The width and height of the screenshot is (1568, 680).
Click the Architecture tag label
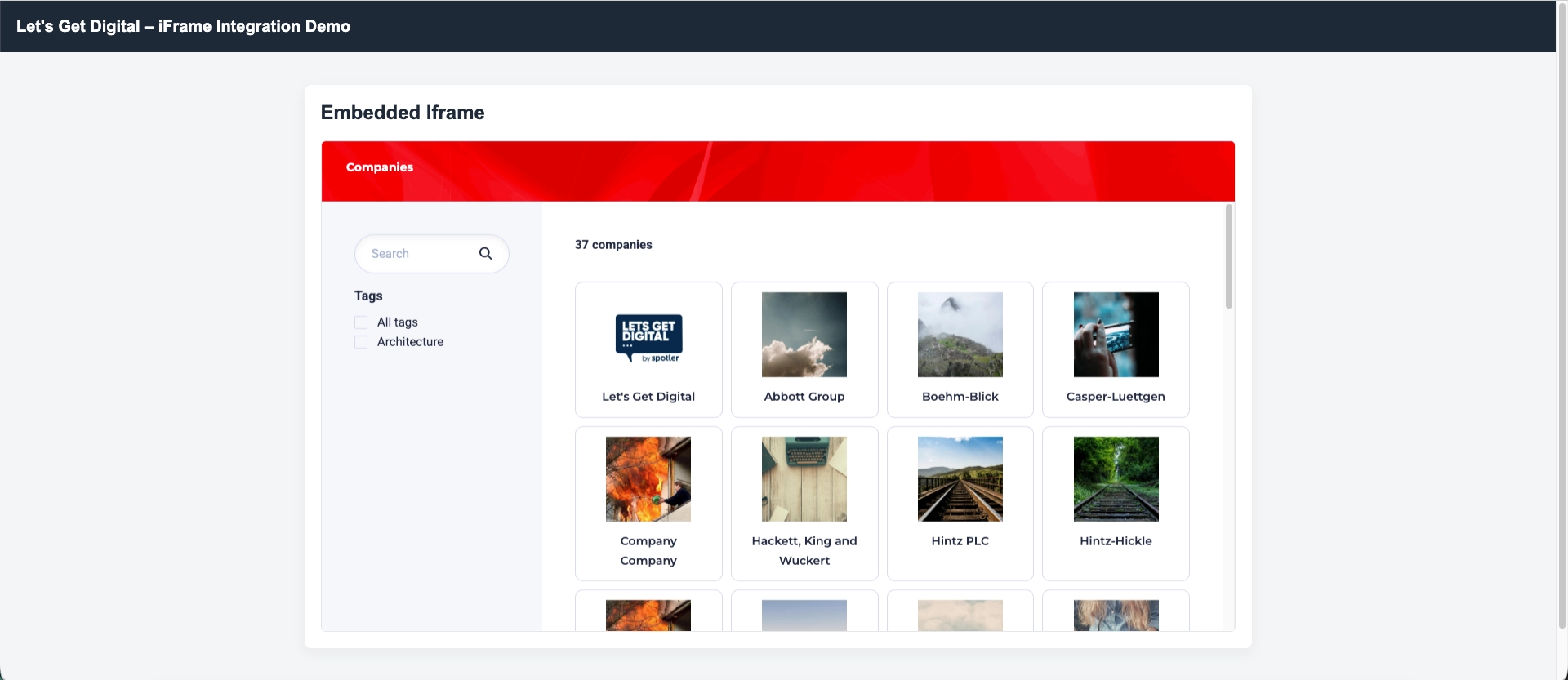410,342
